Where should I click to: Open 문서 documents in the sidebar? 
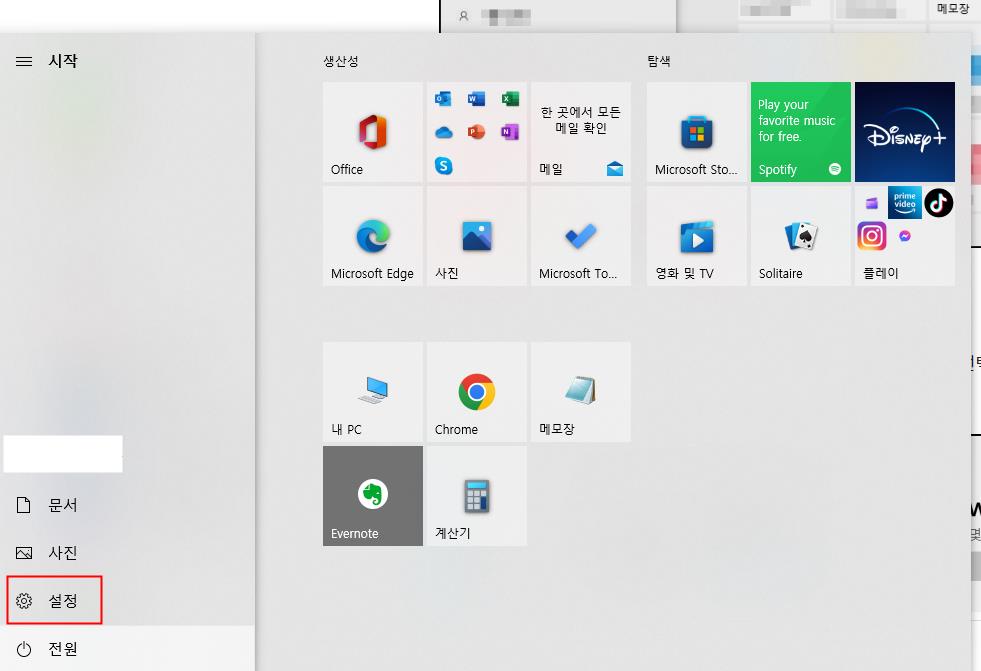click(x=127, y=505)
